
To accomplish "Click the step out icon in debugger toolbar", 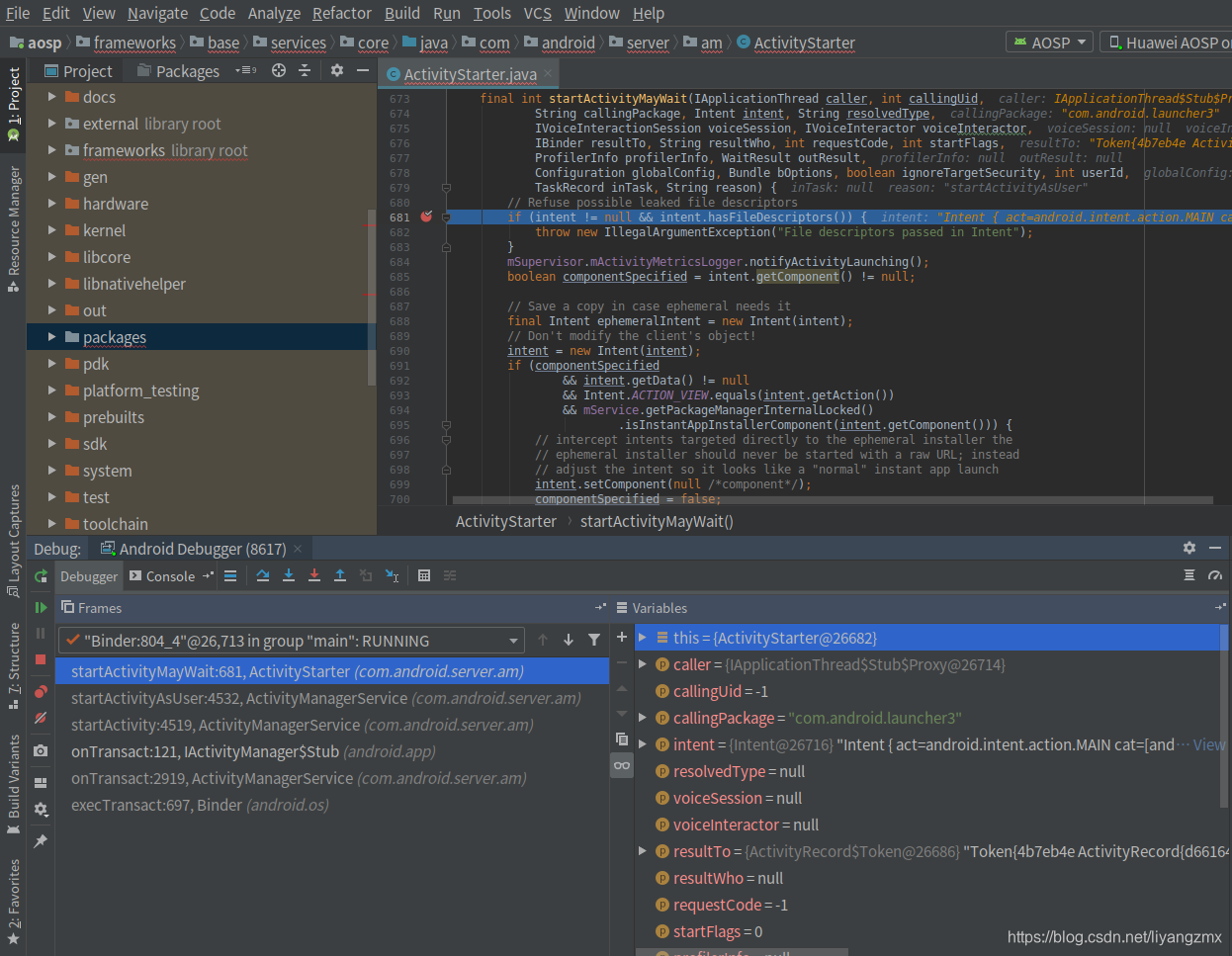I will pos(339,575).
